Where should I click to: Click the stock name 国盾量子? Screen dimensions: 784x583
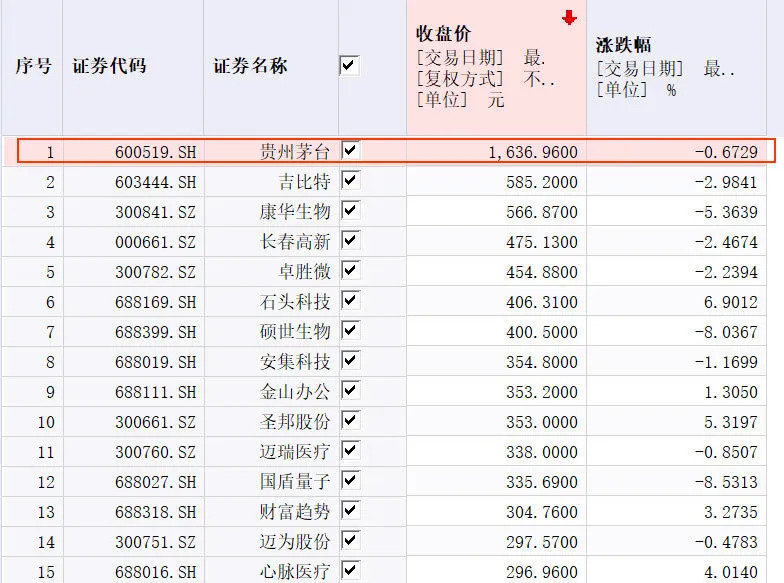pos(295,482)
